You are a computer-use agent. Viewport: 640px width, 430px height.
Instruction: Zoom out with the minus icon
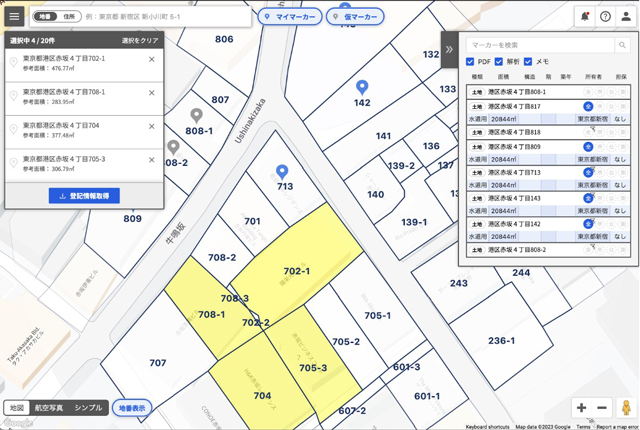pyautogui.click(x=602, y=407)
